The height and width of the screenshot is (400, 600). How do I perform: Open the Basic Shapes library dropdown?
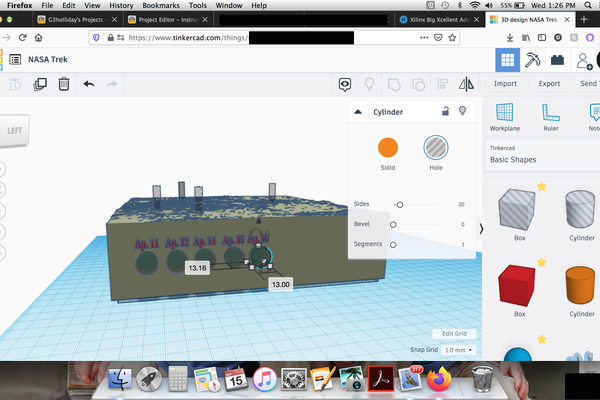pyautogui.click(x=543, y=155)
